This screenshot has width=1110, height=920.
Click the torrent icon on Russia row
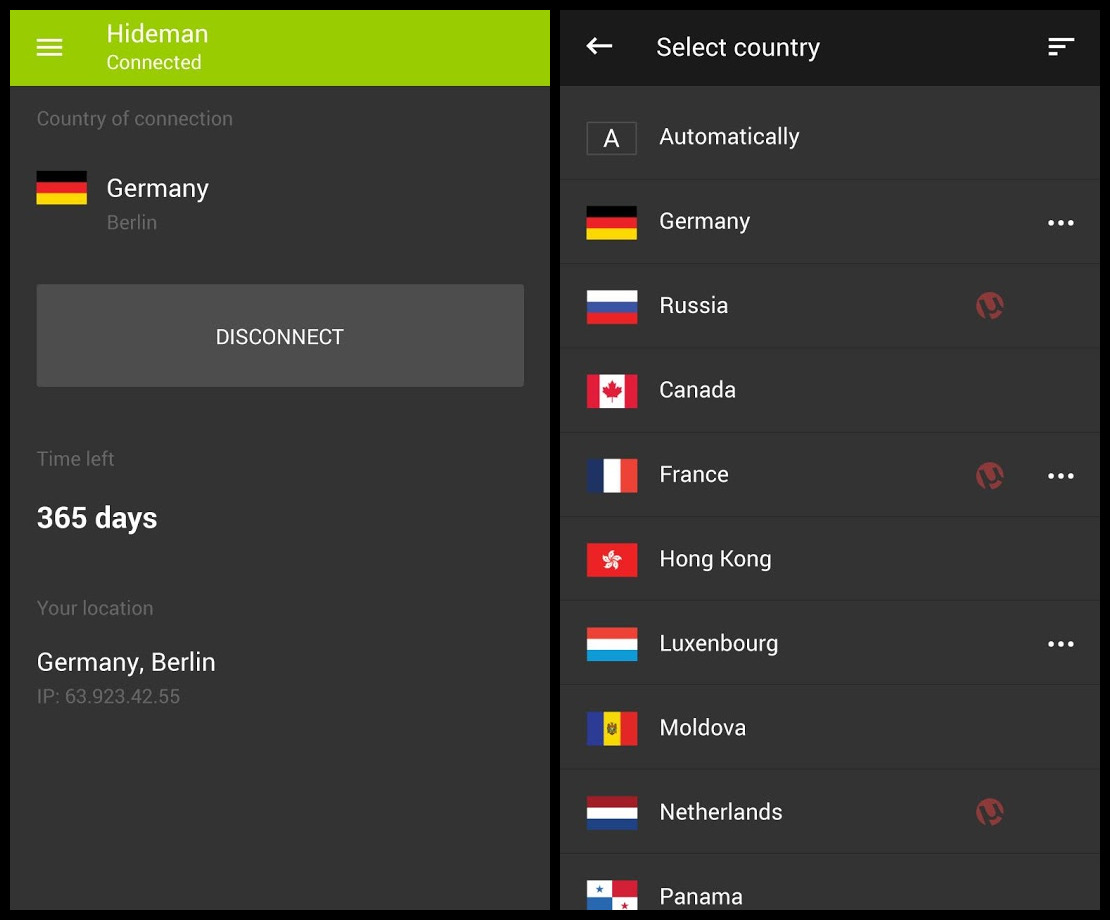(x=990, y=306)
